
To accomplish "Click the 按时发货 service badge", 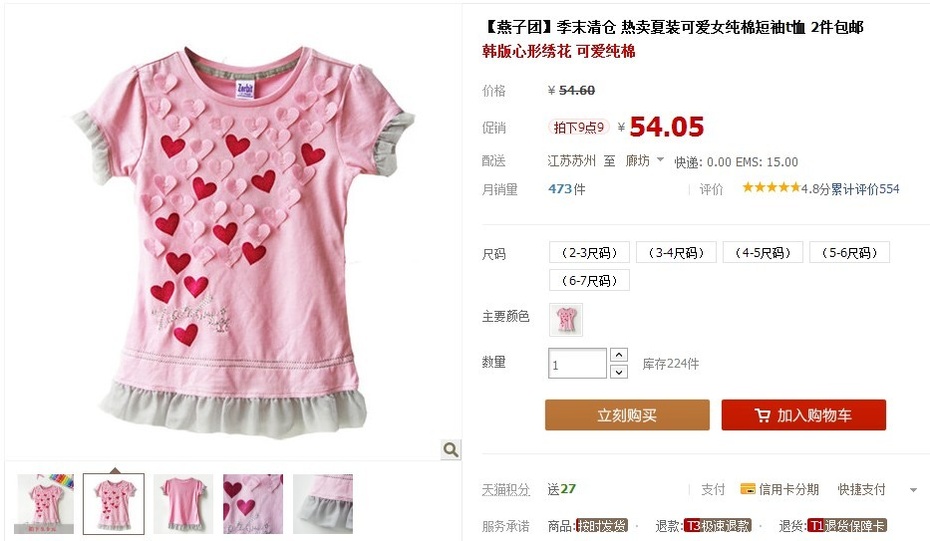I will (x=601, y=526).
